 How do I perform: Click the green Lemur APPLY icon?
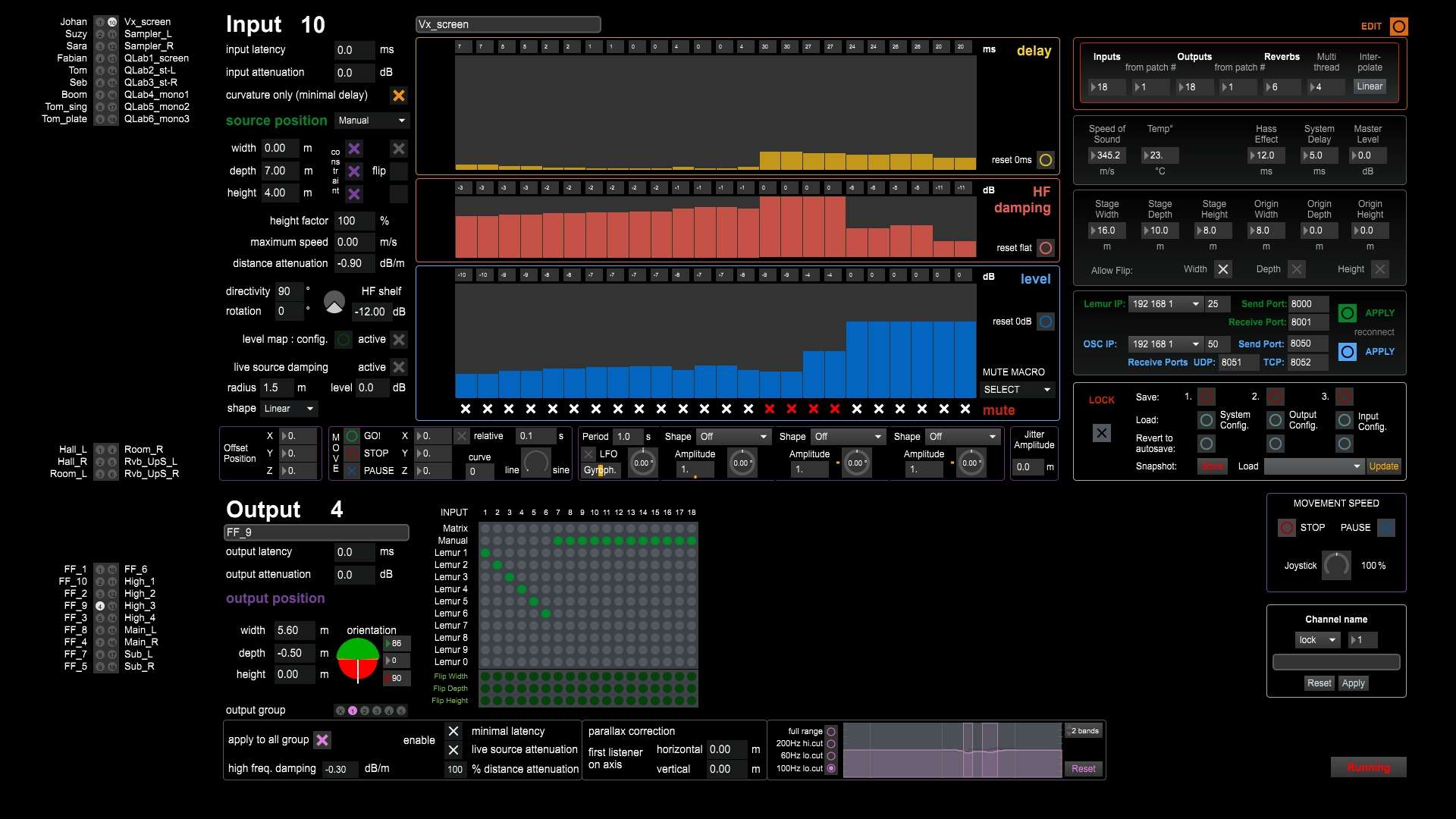pyautogui.click(x=1347, y=313)
